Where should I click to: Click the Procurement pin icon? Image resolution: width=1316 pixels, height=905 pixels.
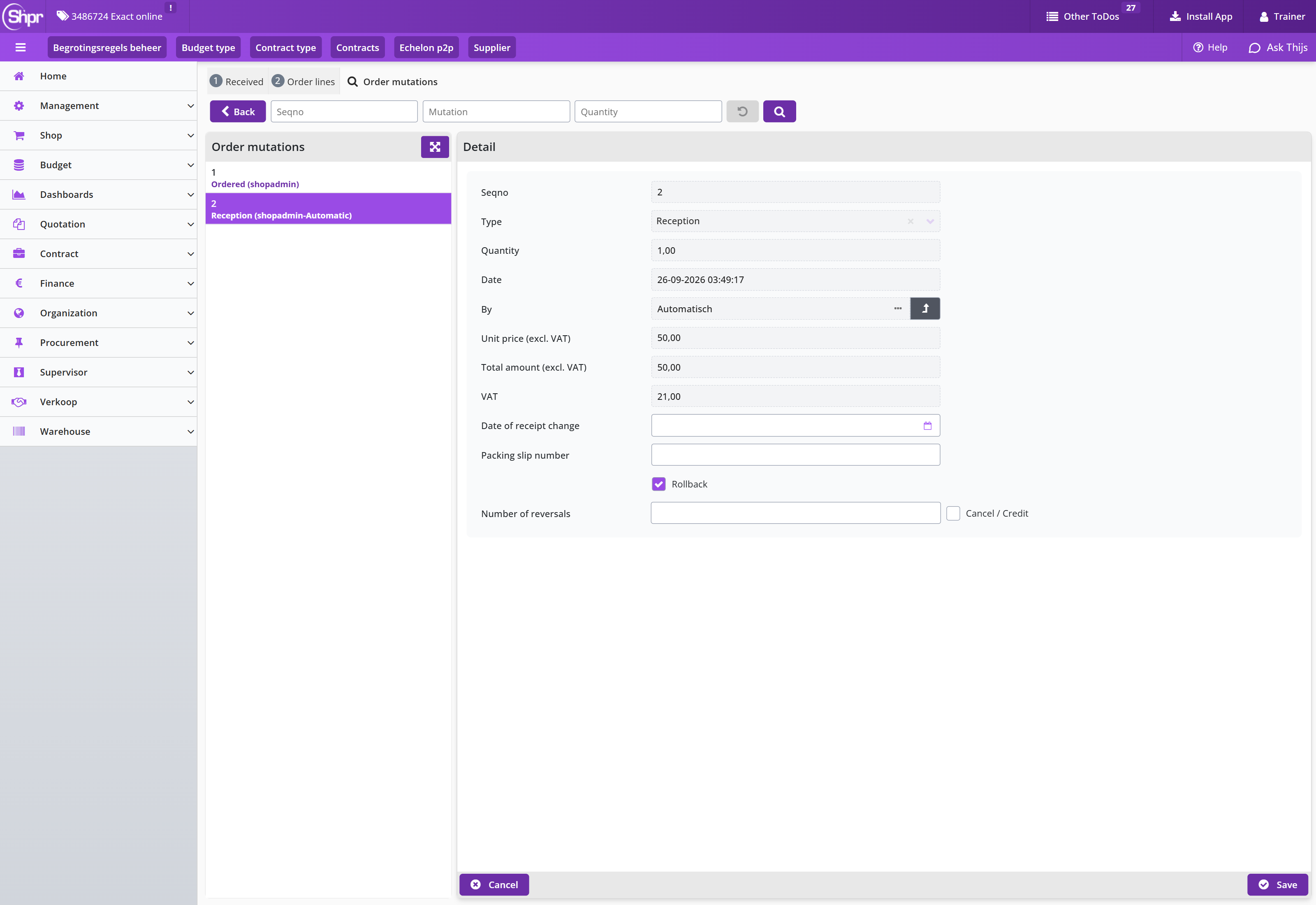tap(19, 343)
